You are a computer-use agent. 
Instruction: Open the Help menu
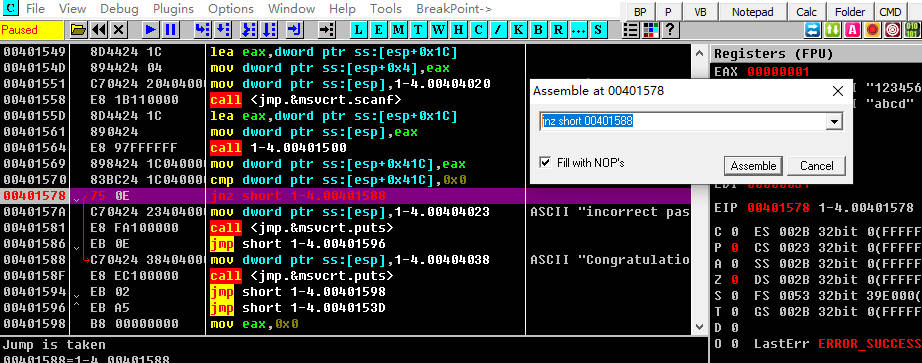pyautogui.click(x=342, y=9)
